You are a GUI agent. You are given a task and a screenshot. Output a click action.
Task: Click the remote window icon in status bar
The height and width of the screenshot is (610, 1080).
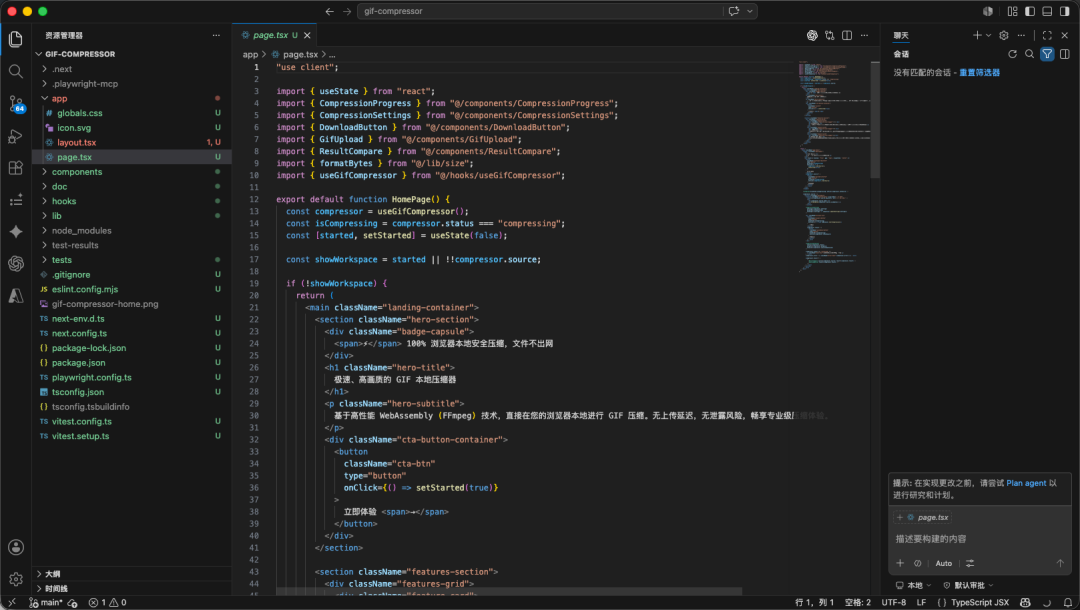(12, 602)
